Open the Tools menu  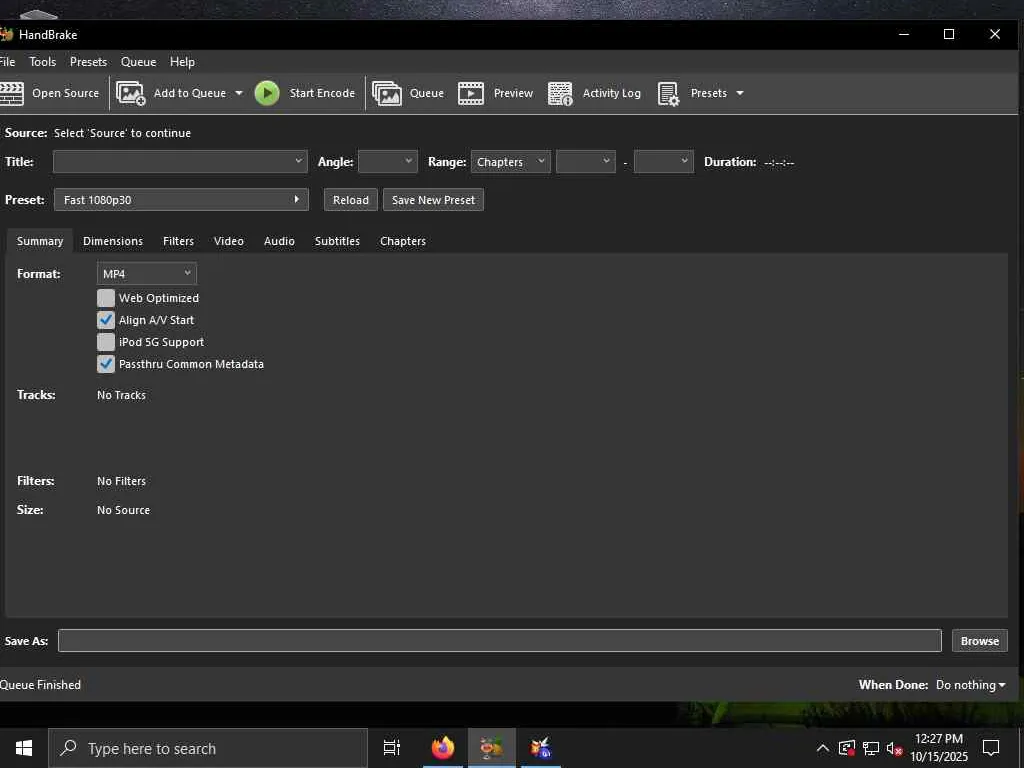pos(42,62)
